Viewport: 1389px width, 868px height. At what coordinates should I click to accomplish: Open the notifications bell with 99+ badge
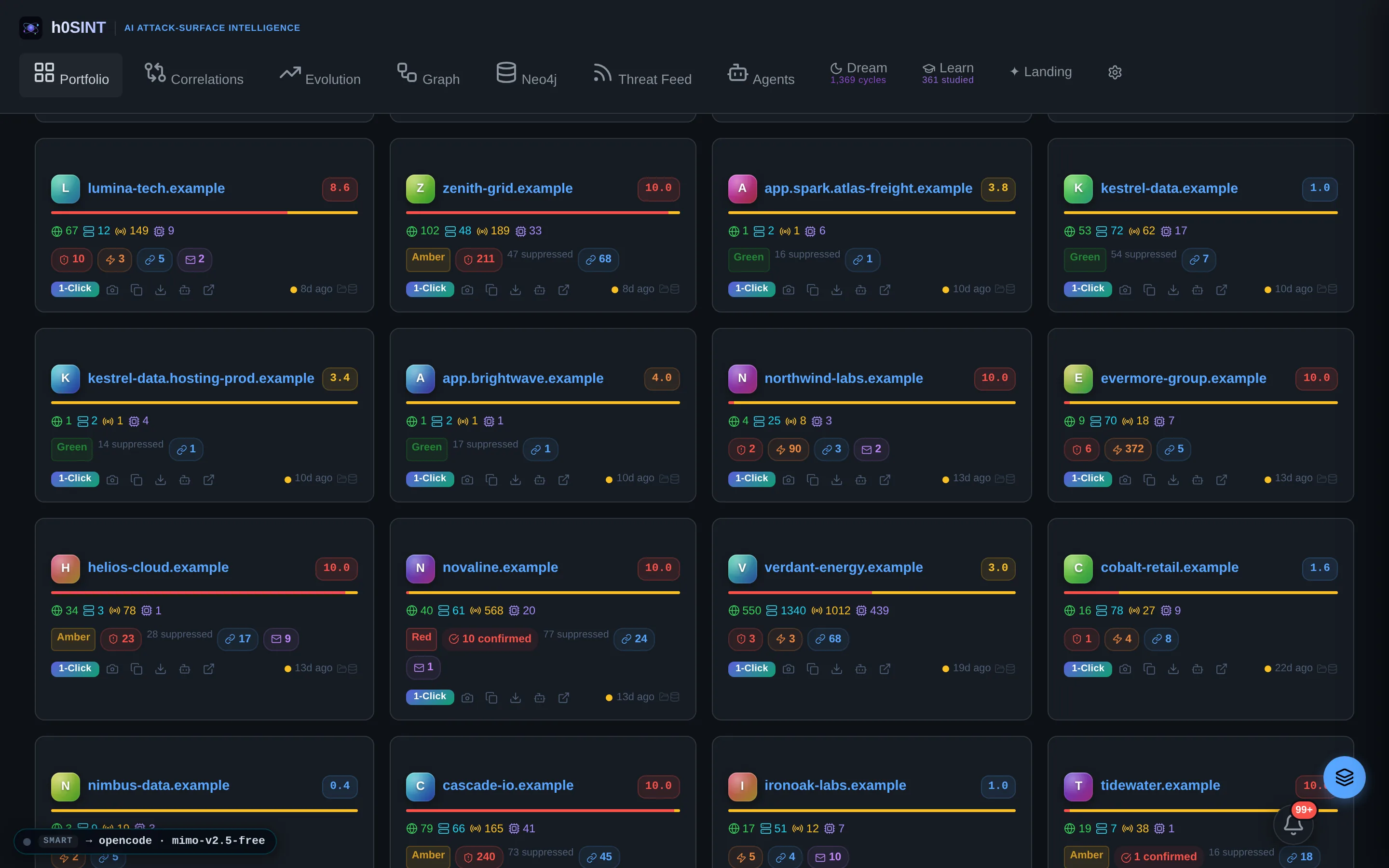1293,825
